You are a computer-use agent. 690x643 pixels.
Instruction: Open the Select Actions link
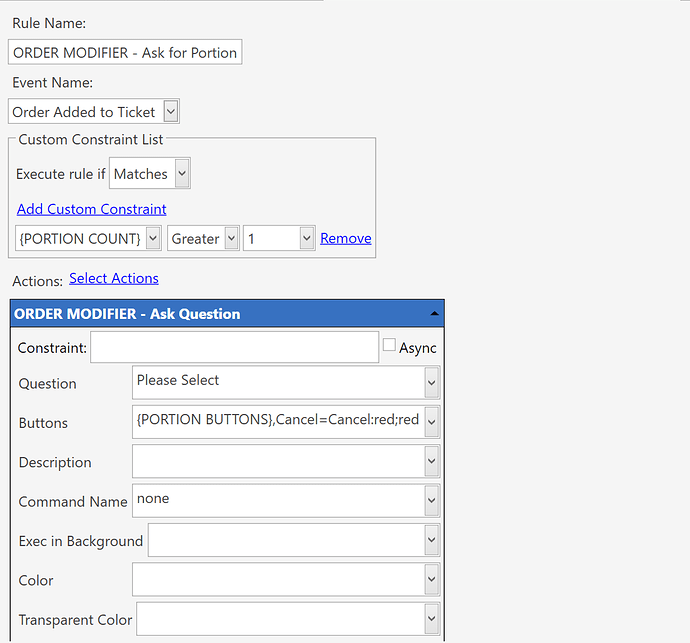pos(114,278)
